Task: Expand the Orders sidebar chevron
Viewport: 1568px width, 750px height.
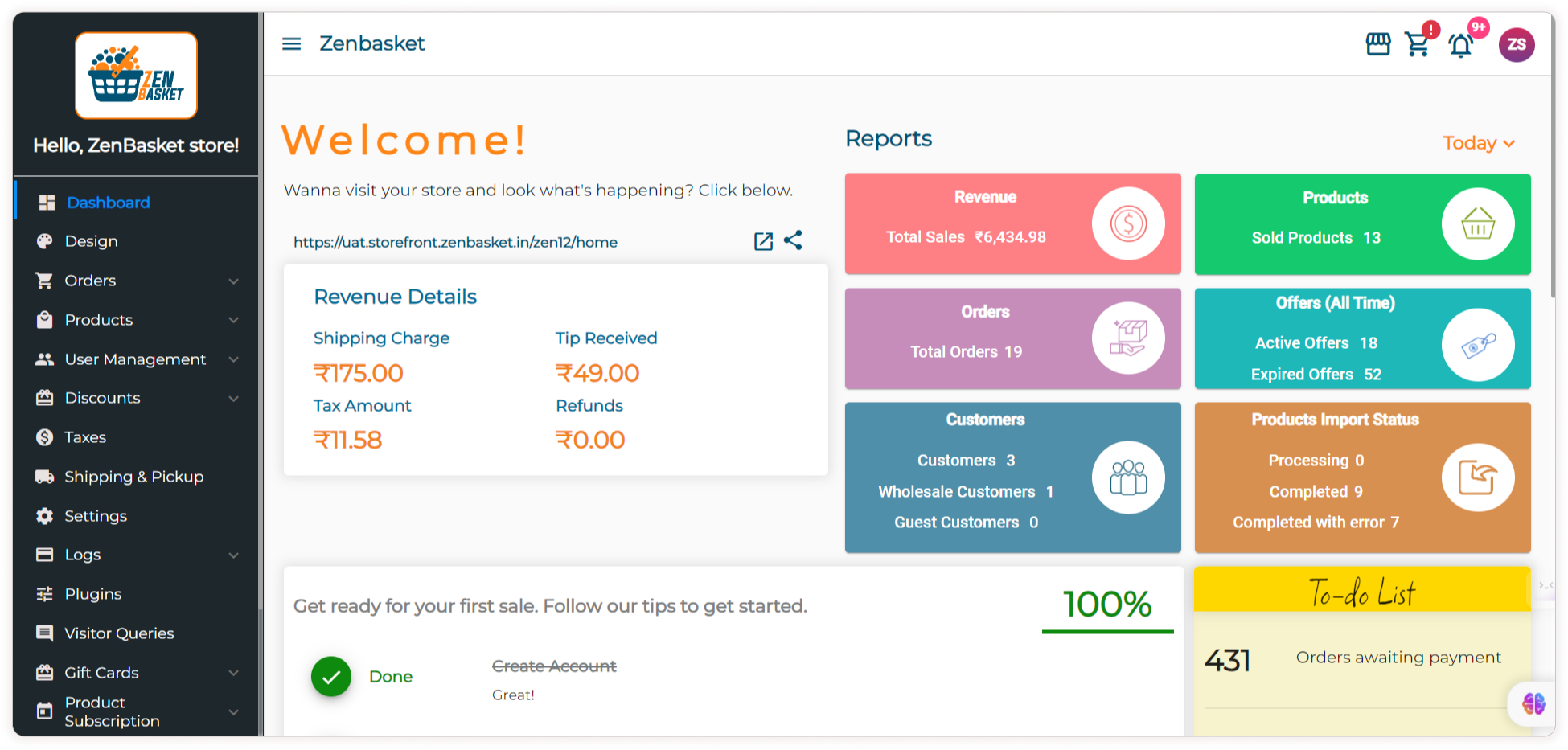Action: (234, 281)
